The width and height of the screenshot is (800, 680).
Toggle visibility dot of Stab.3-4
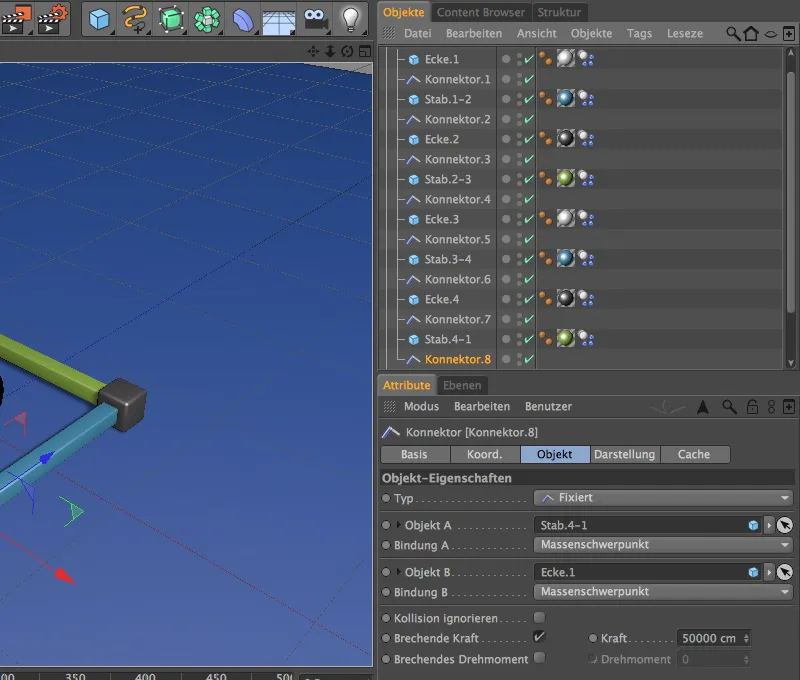[506, 259]
